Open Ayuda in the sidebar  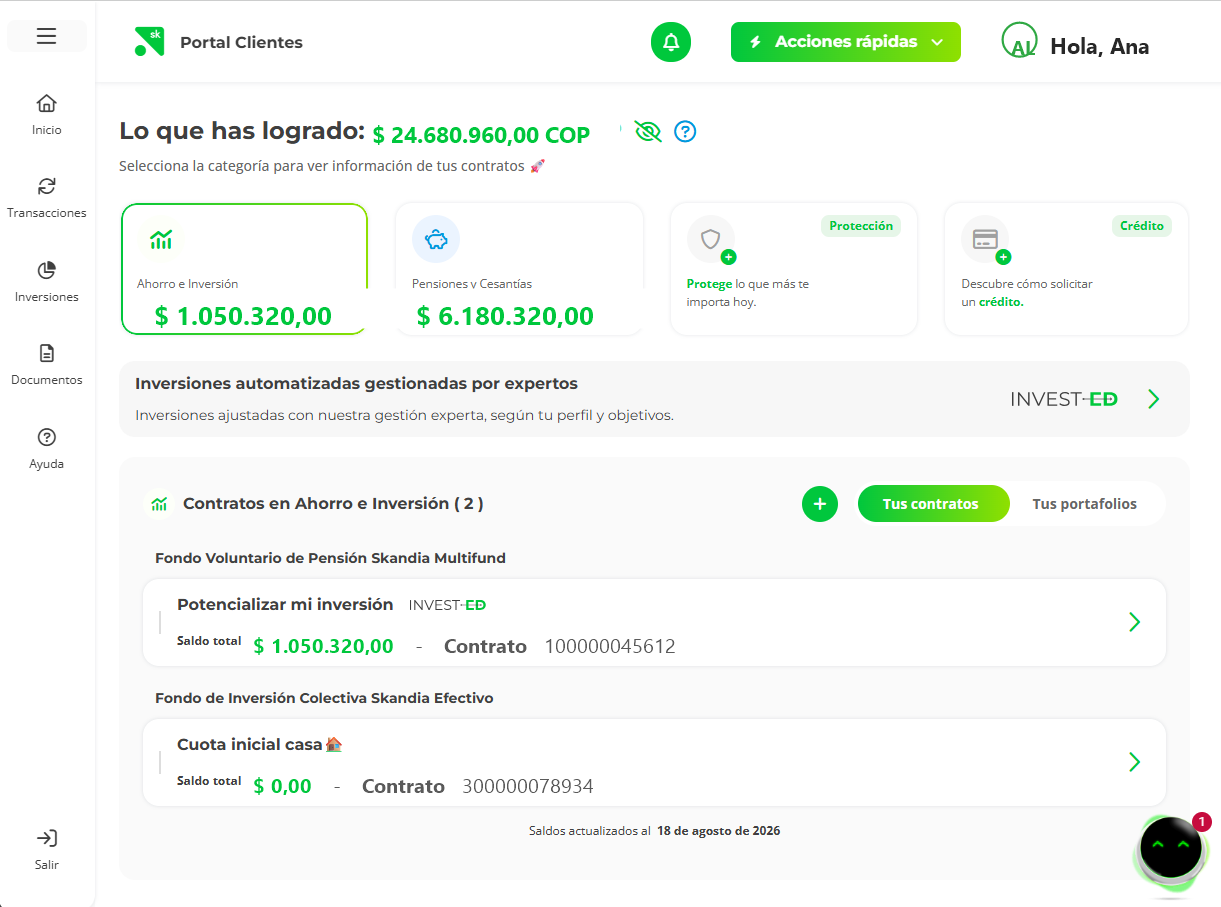[x=46, y=448]
